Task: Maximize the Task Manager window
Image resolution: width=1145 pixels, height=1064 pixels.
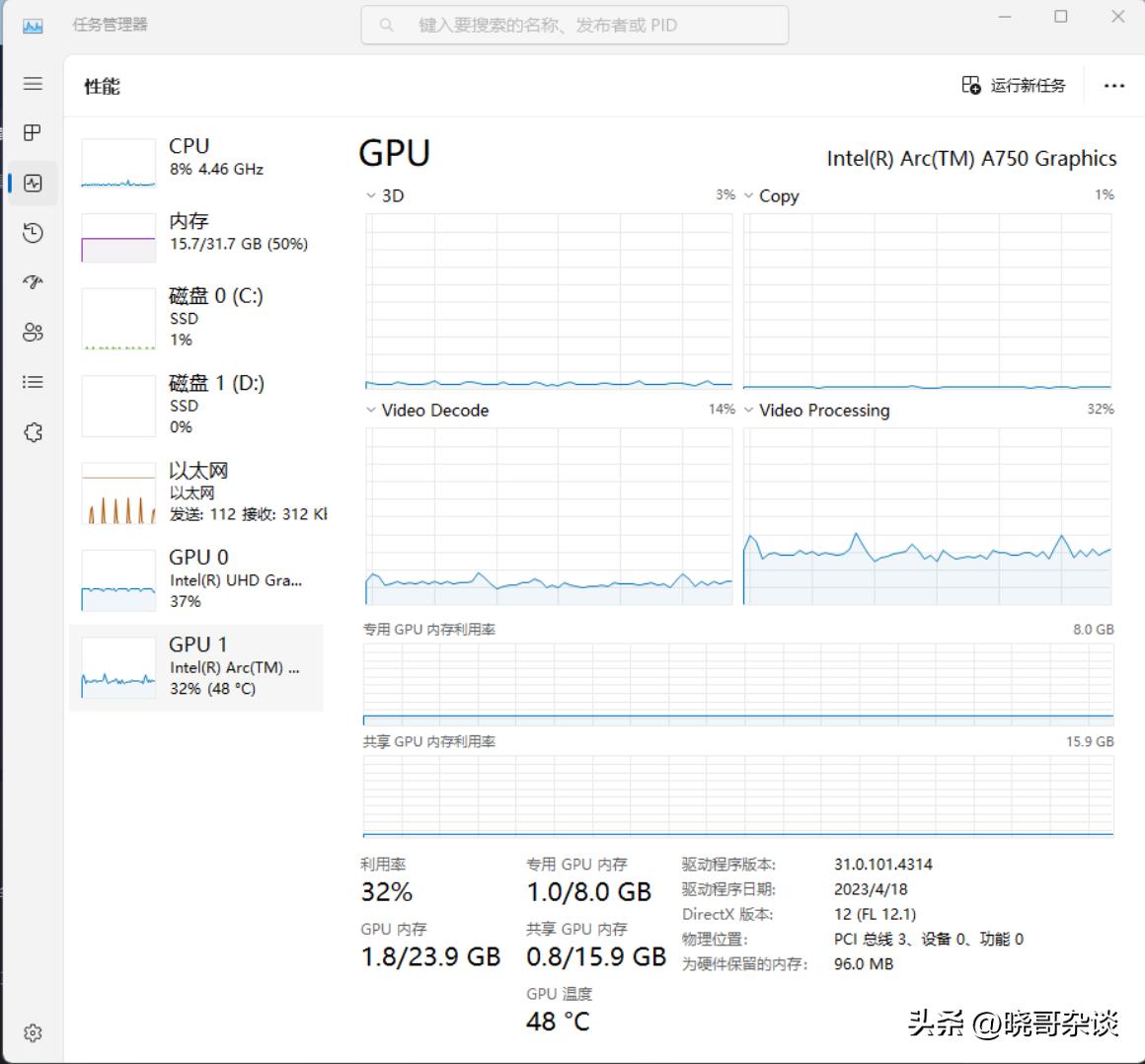Action: point(1060,17)
